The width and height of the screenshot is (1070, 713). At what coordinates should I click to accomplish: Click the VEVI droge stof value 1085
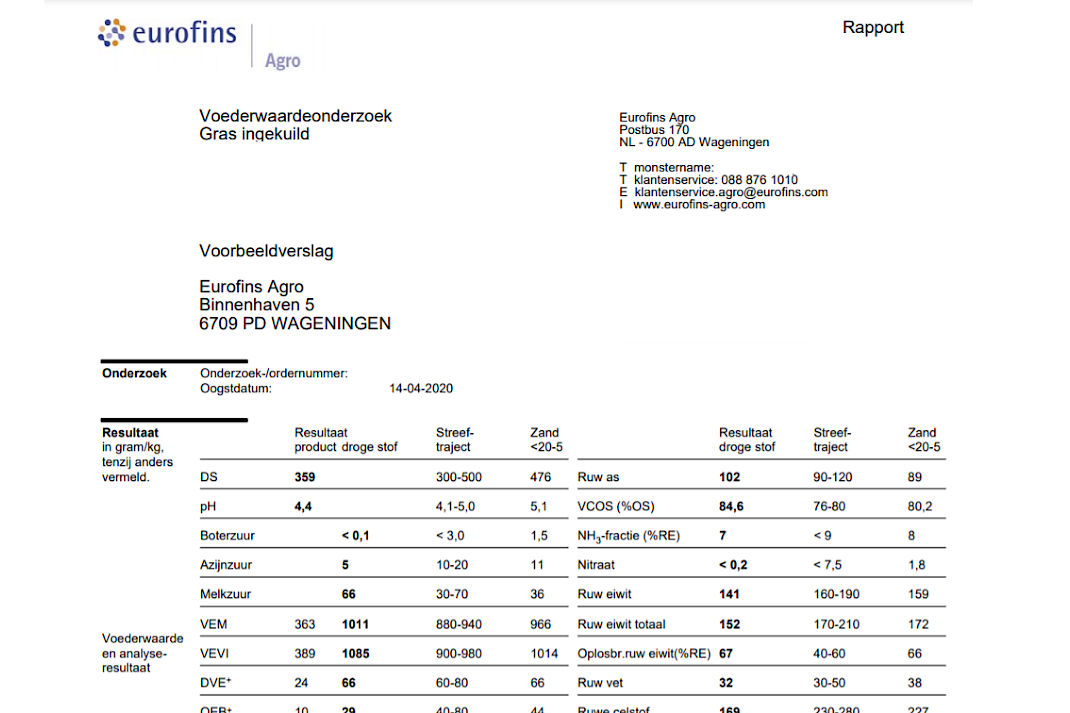(x=355, y=654)
